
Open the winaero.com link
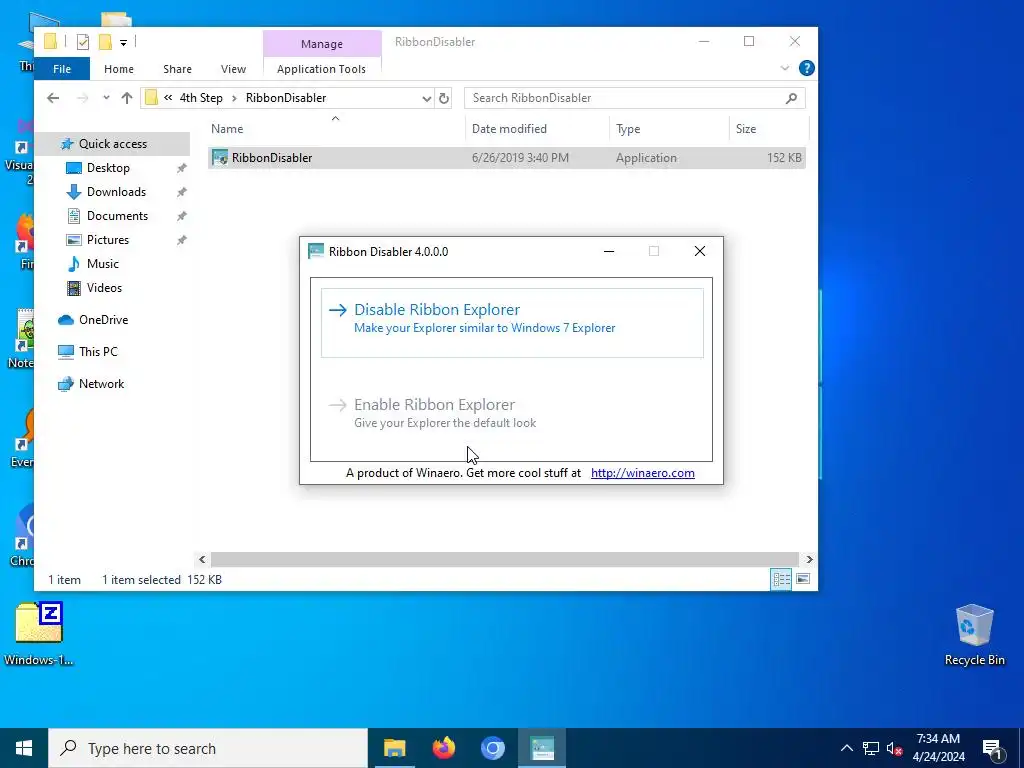click(x=643, y=473)
